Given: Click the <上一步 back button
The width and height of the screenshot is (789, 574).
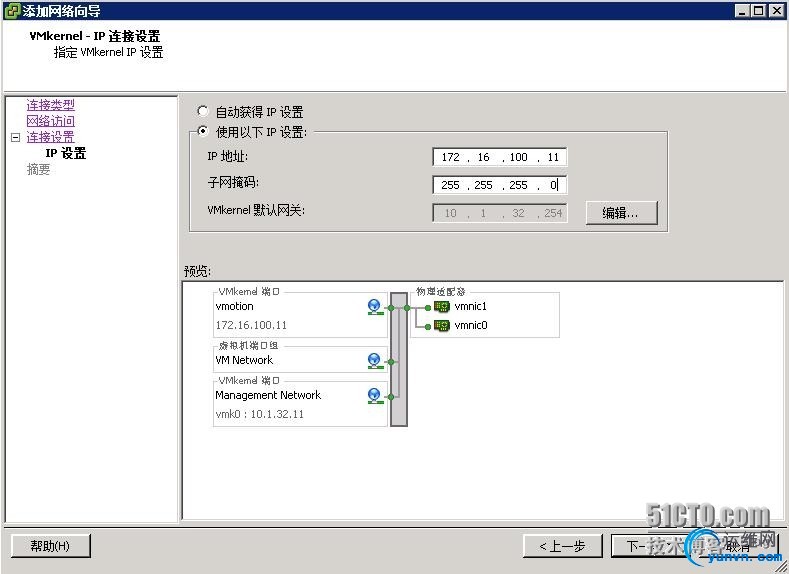Looking at the screenshot, I should 563,546.
